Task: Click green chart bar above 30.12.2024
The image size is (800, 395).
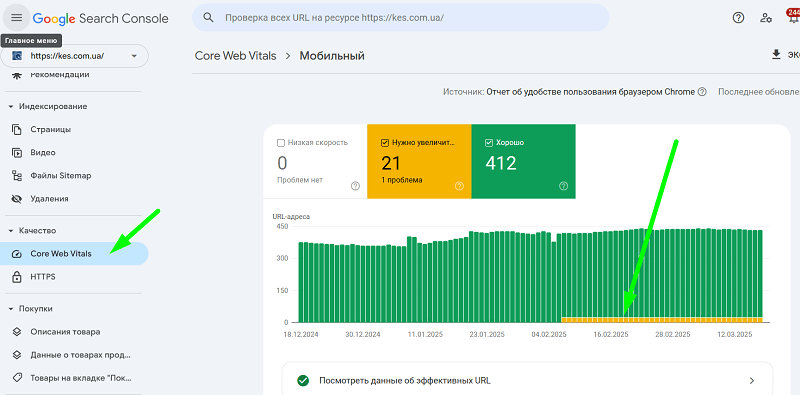Action: click(x=364, y=284)
